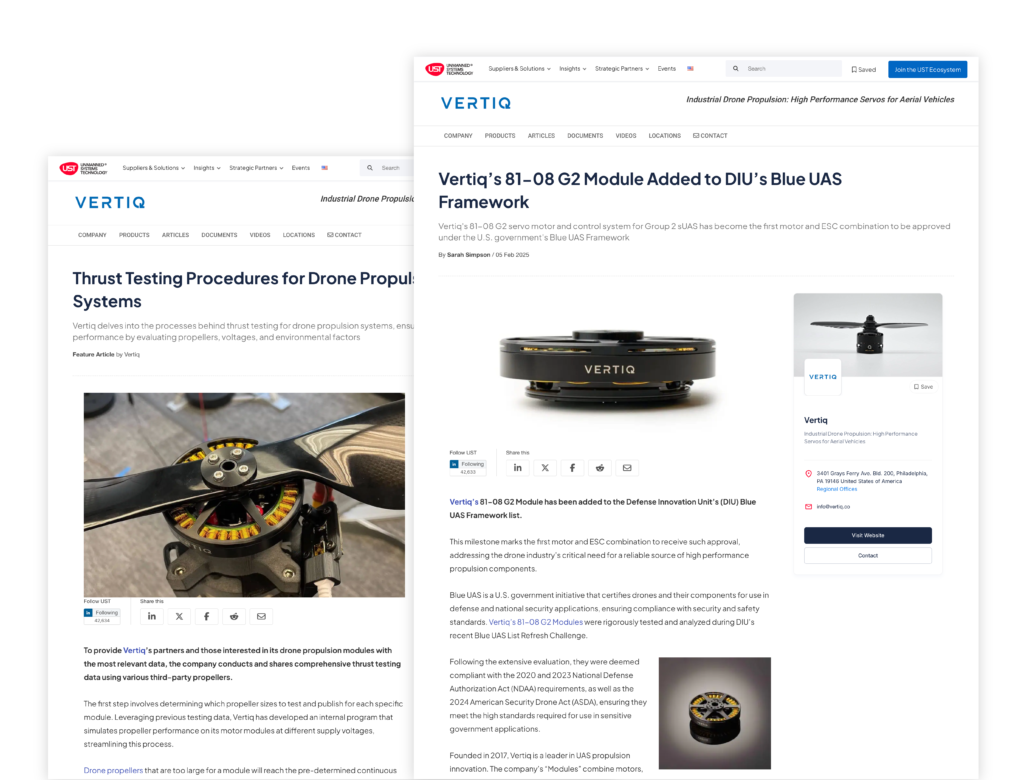
Task: Click the UST logo in the front window
Action: pyautogui.click(x=449, y=69)
